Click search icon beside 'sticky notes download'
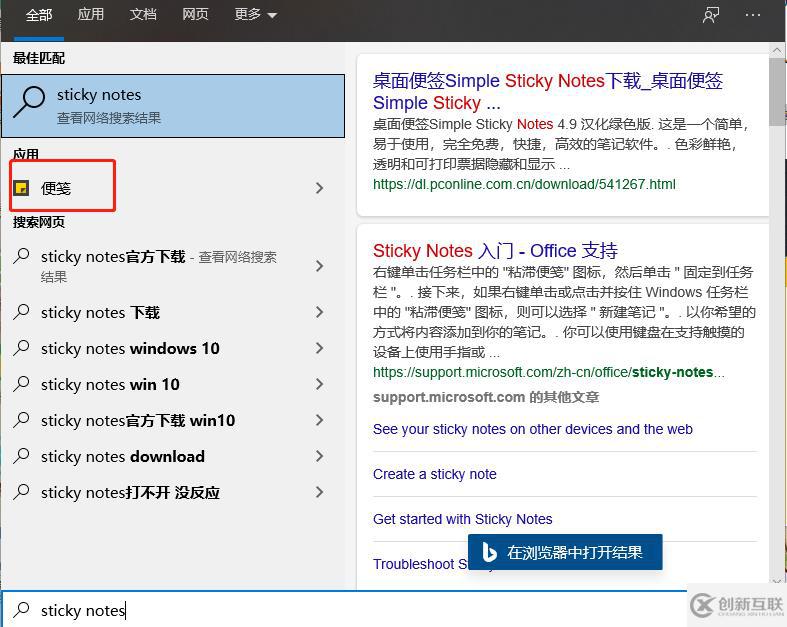The height and width of the screenshot is (627, 787). click(21, 456)
